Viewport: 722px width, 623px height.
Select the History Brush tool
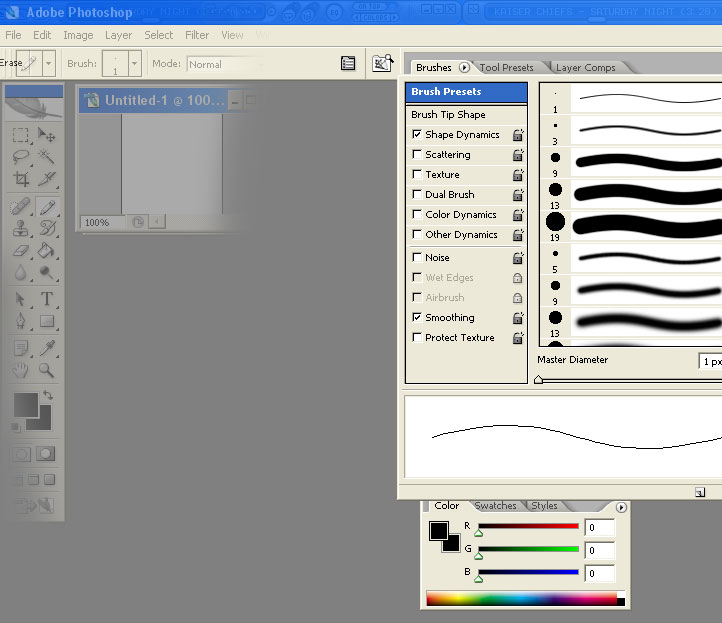pyautogui.click(x=47, y=228)
